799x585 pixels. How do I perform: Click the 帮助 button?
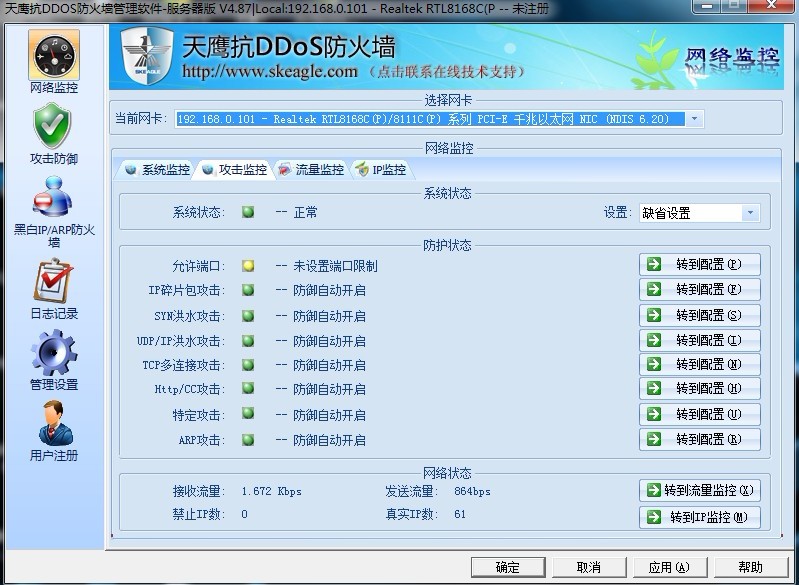click(x=751, y=567)
